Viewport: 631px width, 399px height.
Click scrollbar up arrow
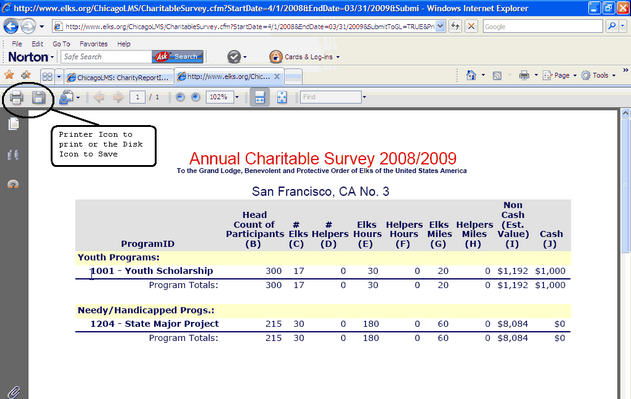coord(625,113)
